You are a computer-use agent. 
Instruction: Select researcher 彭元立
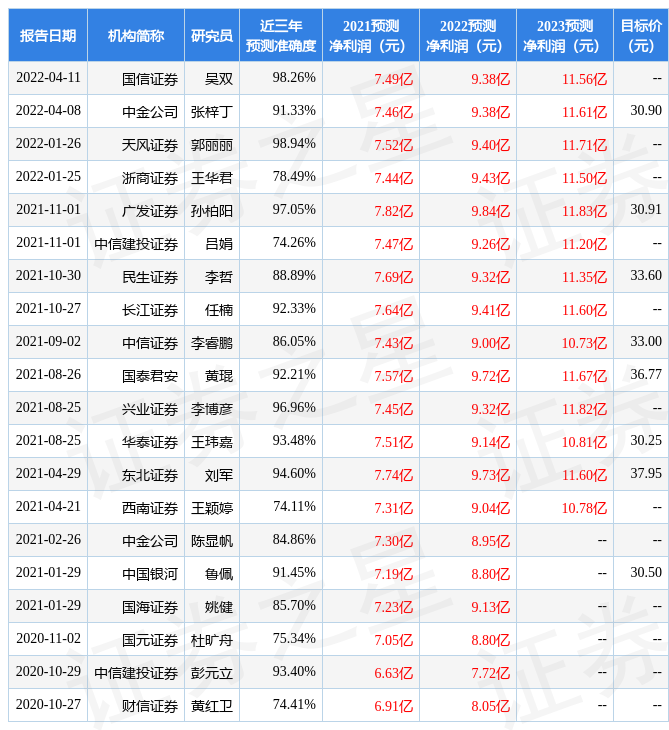pyautogui.click(x=212, y=674)
